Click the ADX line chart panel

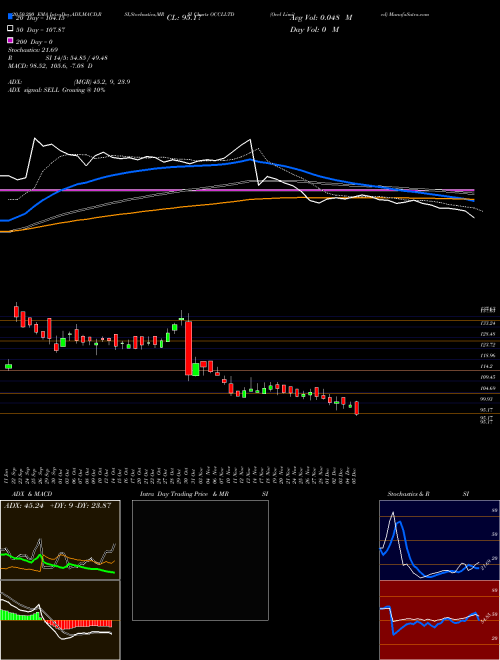pos(60,540)
